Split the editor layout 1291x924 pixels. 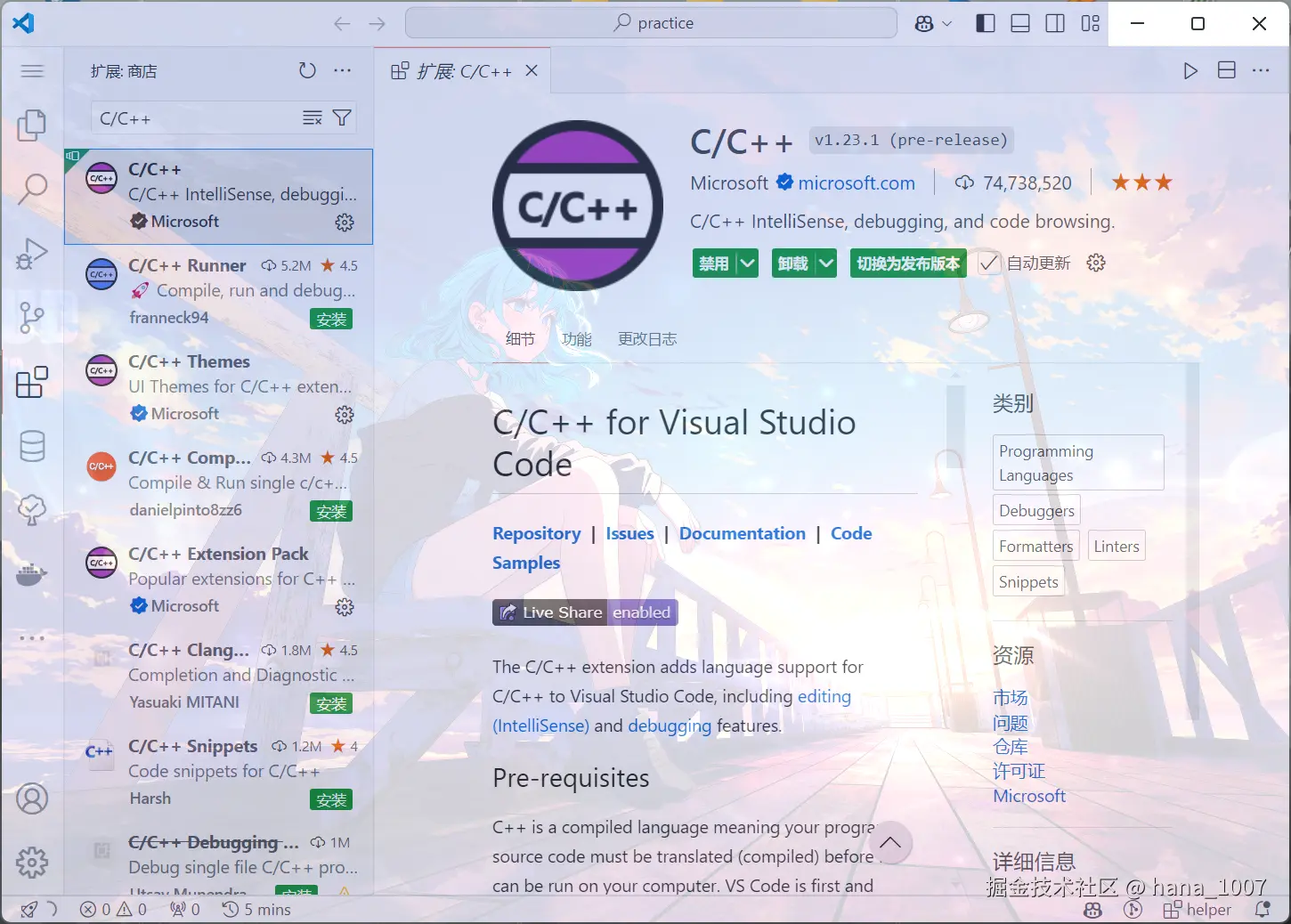coord(1226,70)
